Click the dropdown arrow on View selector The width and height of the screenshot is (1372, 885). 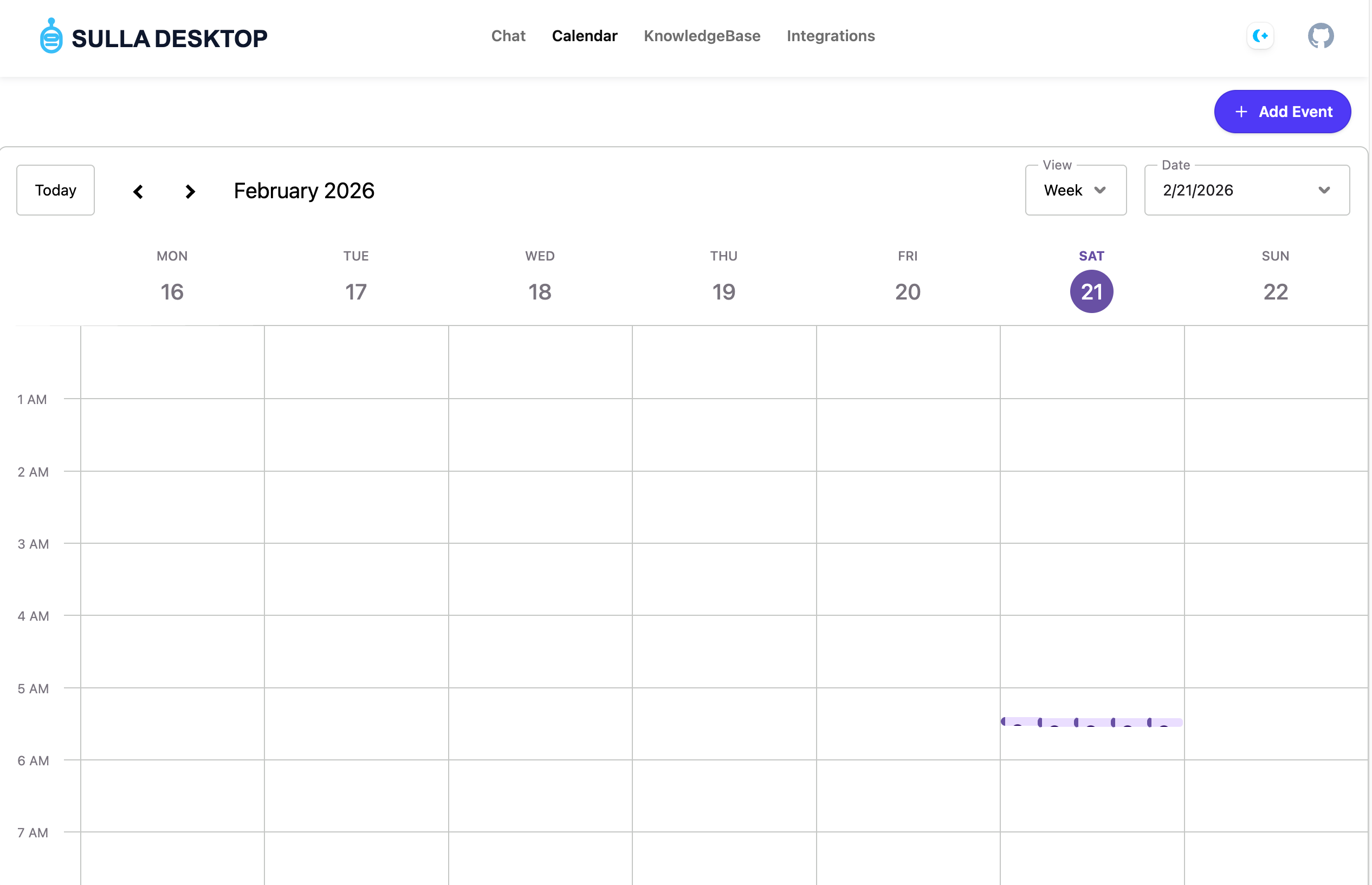pos(1101,190)
